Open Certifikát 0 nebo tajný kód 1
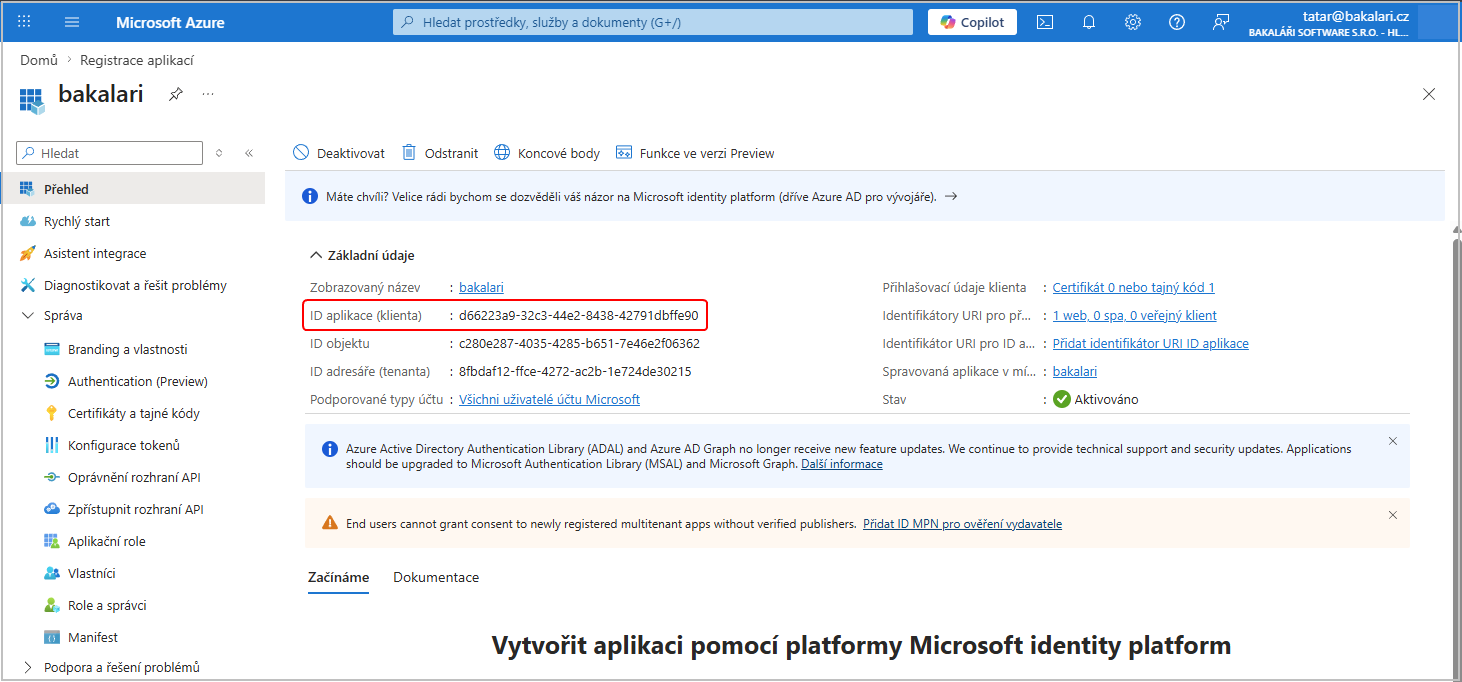The height and width of the screenshot is (682, 1462). 1133,287
